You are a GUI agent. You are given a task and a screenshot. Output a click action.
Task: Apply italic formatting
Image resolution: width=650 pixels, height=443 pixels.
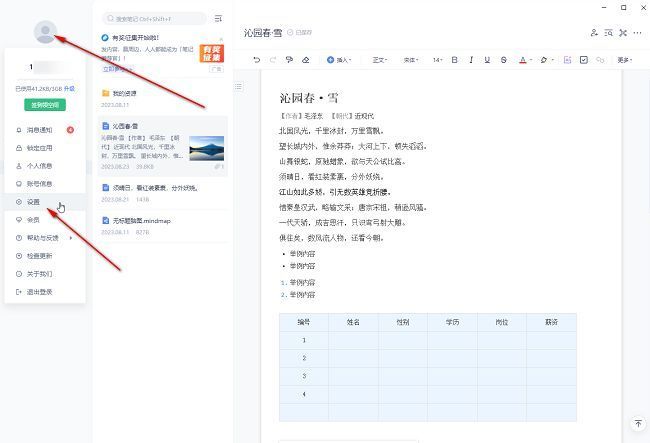(471, 60)
